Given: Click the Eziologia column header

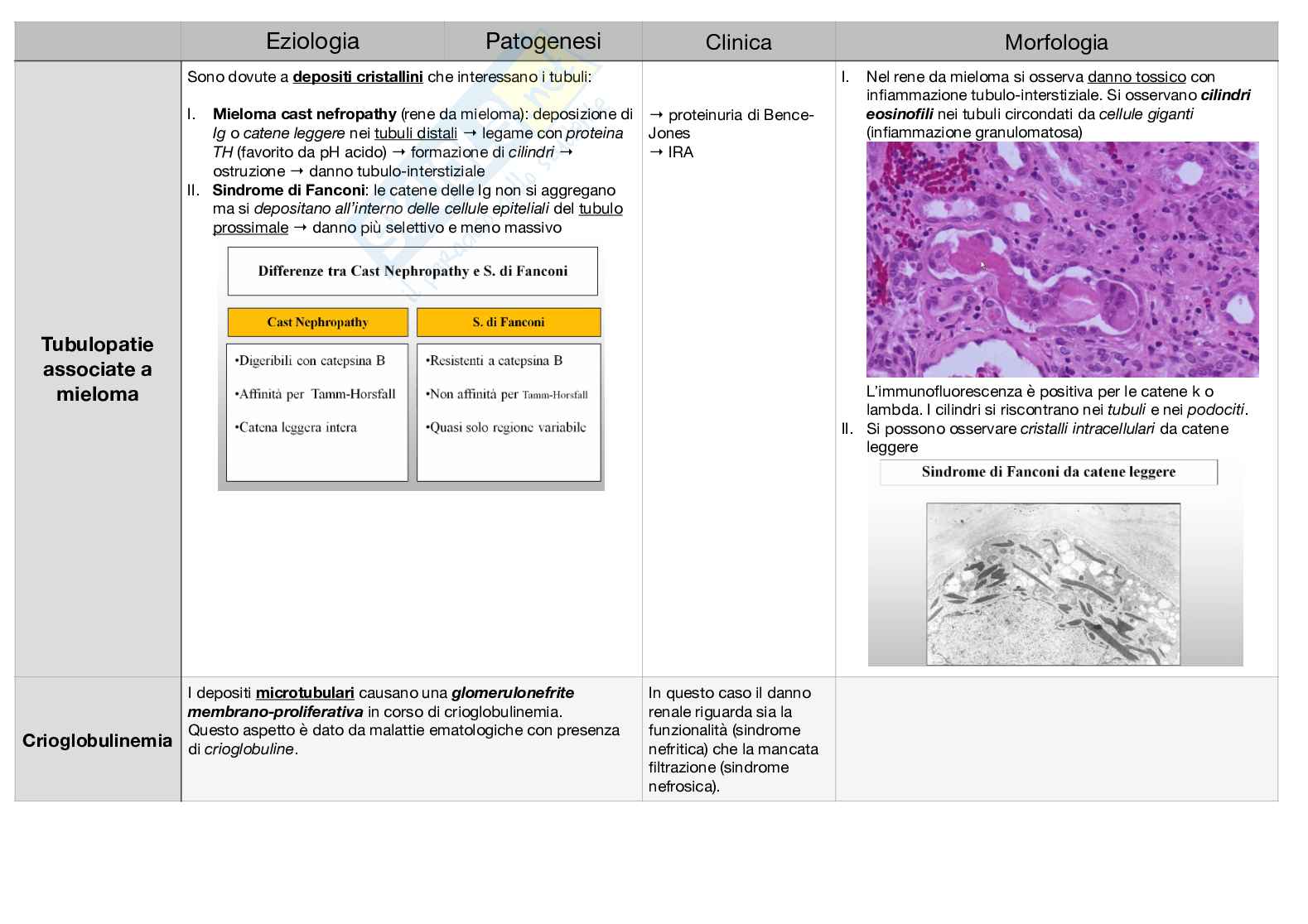Looking at the screenshot, I should (312, 41).
